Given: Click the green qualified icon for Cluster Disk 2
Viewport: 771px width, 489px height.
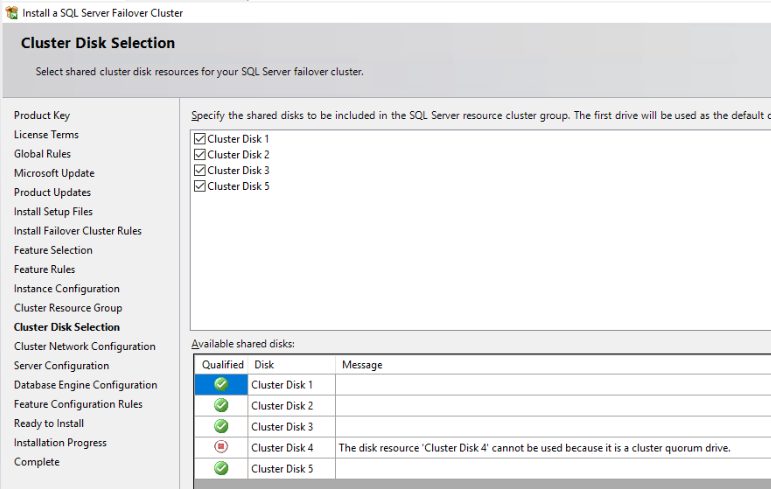Looking at the screenshot, I should tap(221, 405).
